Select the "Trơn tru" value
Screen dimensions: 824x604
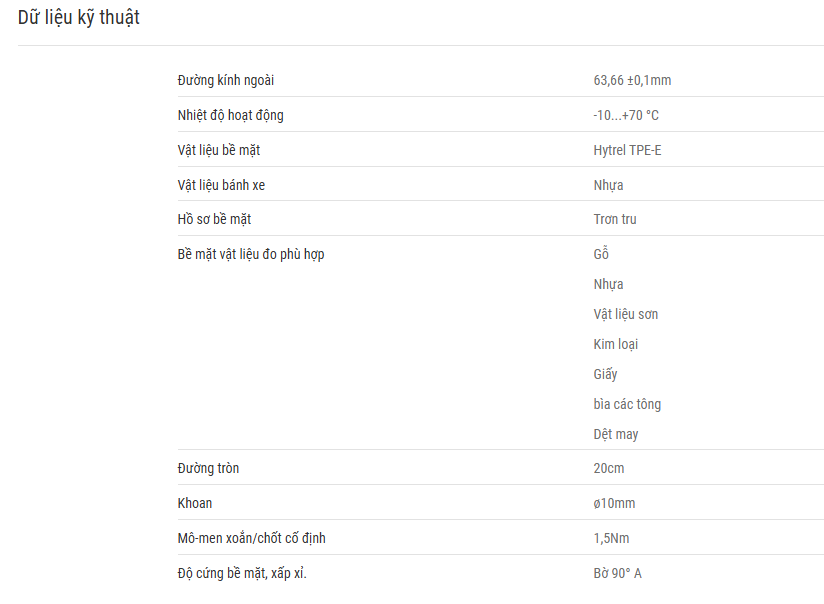(x=615, y=219)
